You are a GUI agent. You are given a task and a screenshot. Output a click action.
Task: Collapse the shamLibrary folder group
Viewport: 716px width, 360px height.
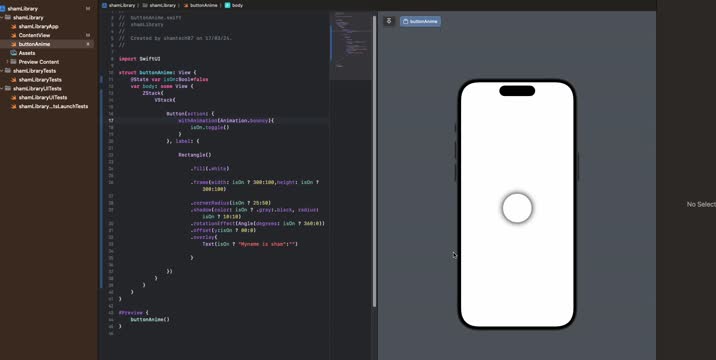(x=2, y=17)
